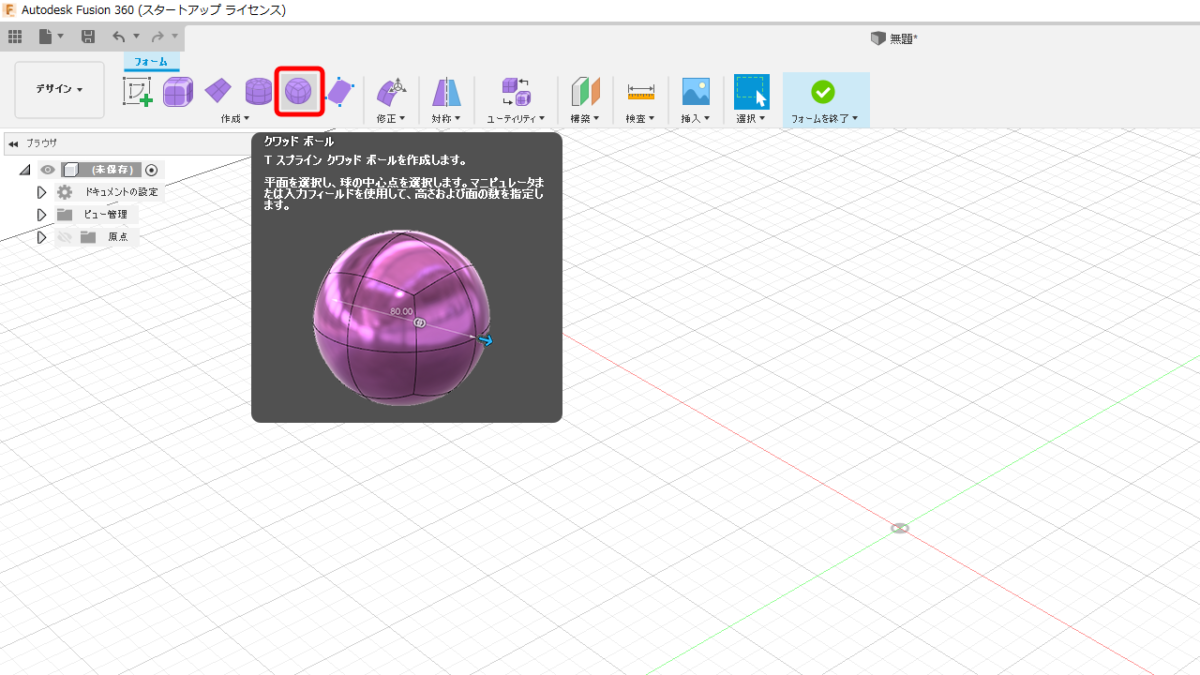Select the T-Spline Box tool
The height and width of the screenshot is (675, 1200).
[178, 92]
